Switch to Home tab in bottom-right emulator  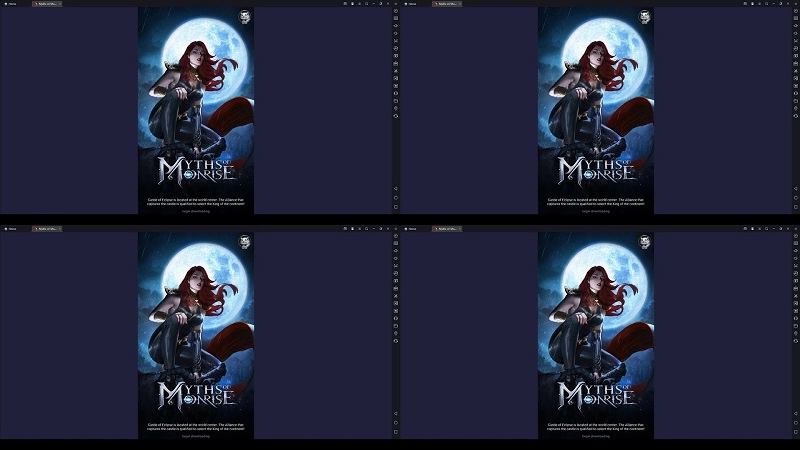coord(410,229)
